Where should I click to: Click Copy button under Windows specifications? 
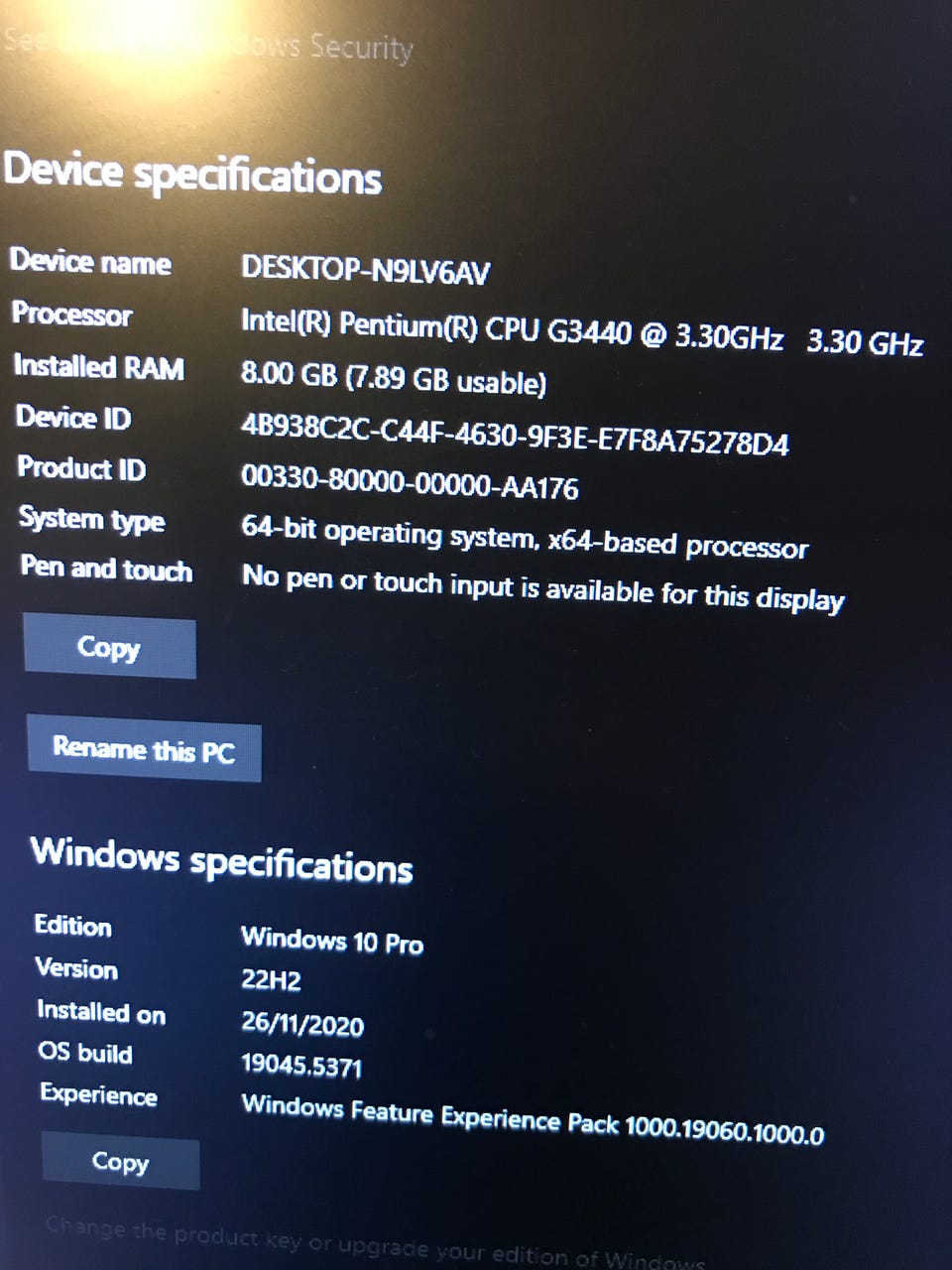(x=120, y=1162)
